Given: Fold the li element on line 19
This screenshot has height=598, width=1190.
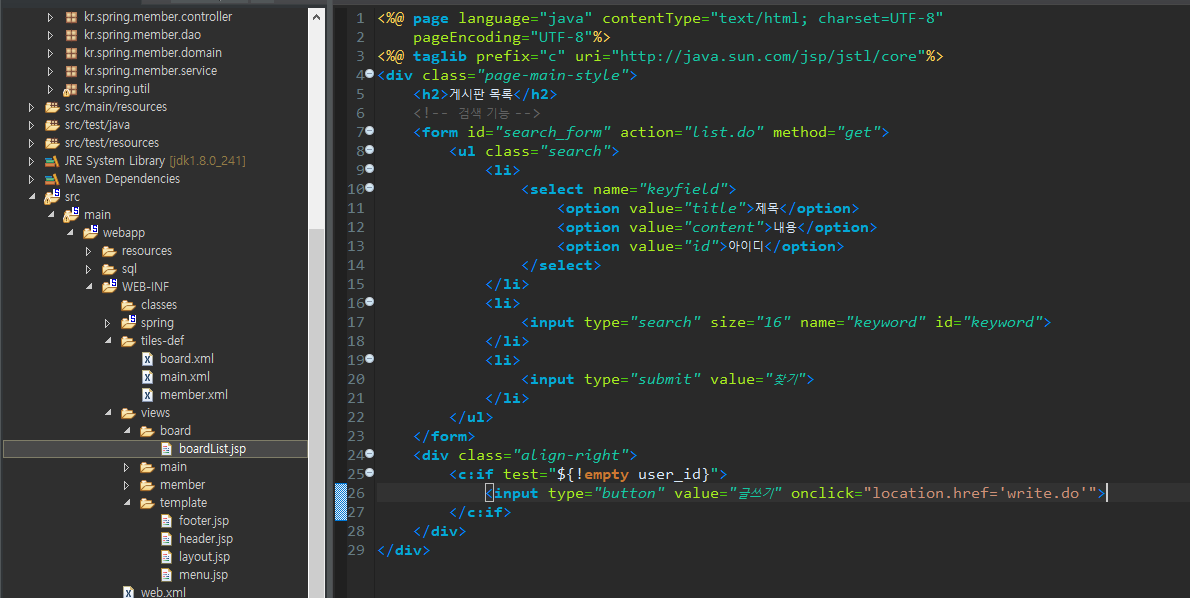Looking at the screenshot, I should pyautogui.click(x=370, y=358).
